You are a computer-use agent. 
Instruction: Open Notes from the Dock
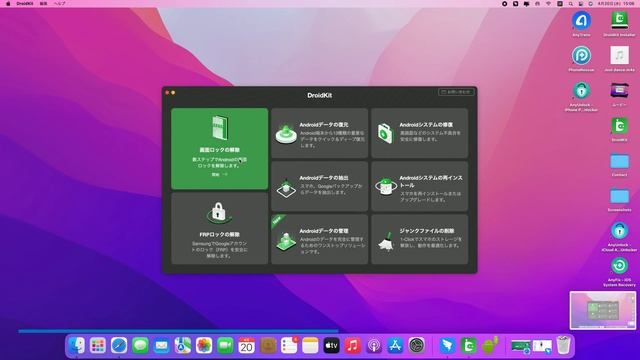point(310,346)
